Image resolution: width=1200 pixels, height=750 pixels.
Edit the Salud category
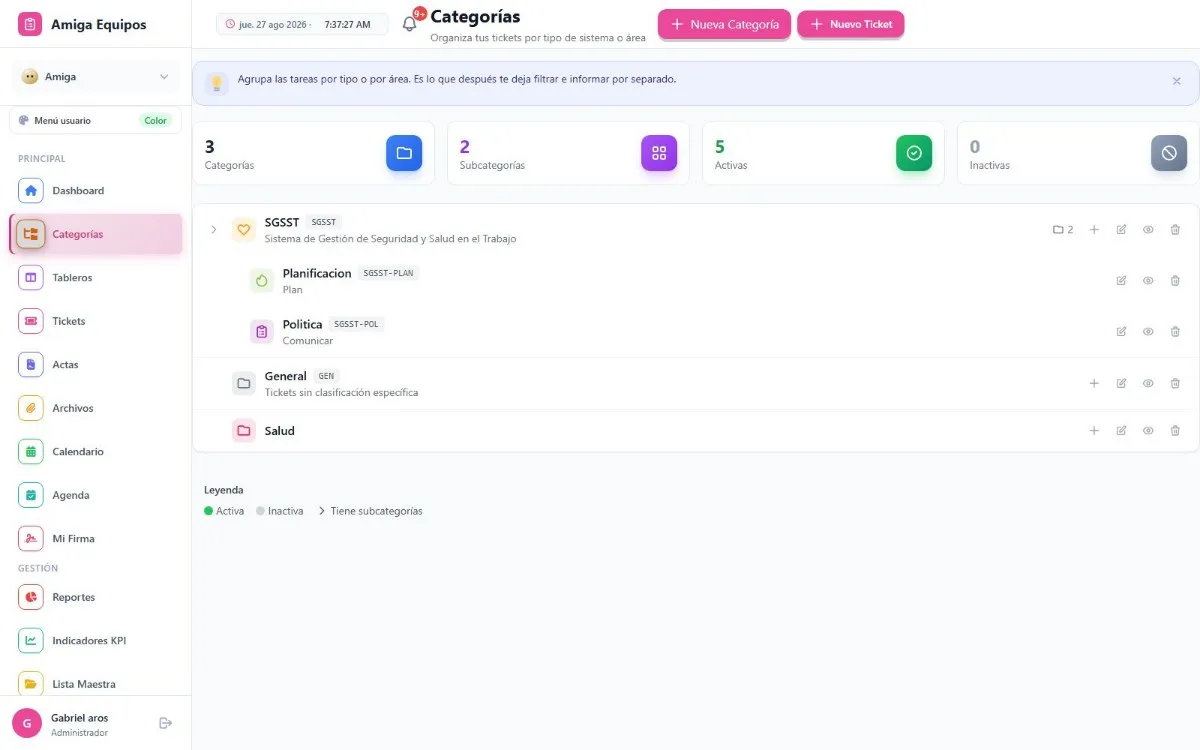coord(1121,431)
